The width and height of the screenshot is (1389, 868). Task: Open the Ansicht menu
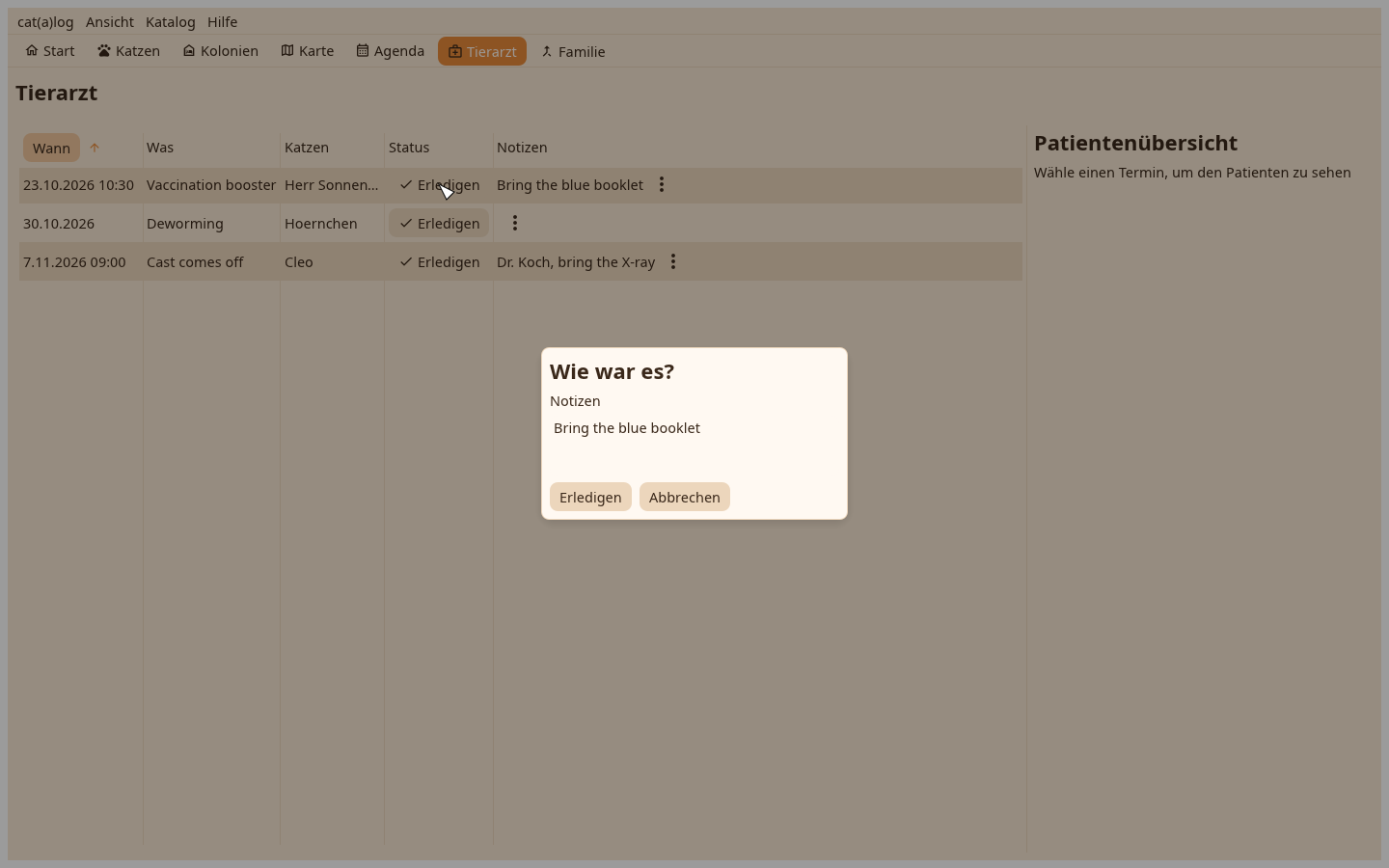tap(110, 21)
